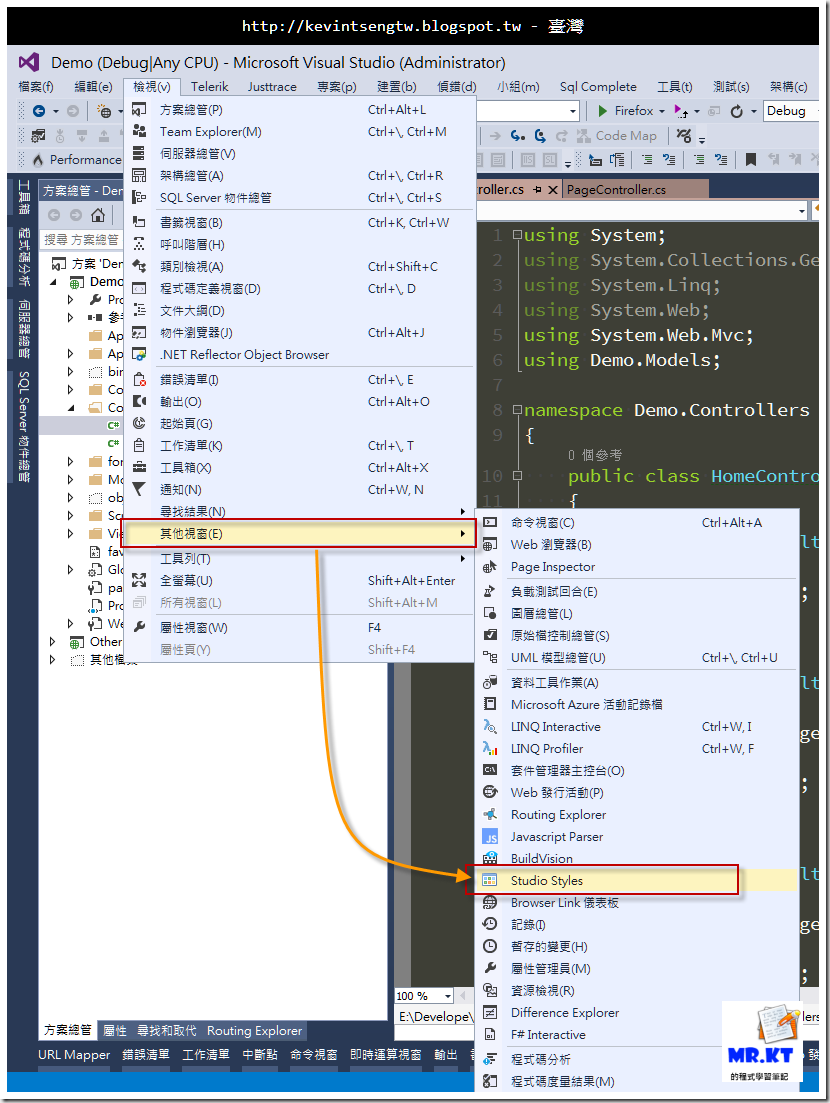Viewport: 830px width, 1103px height.
Task: Start debugging with Firefox button
Action: pyautogui.click(x=625, y=110)
